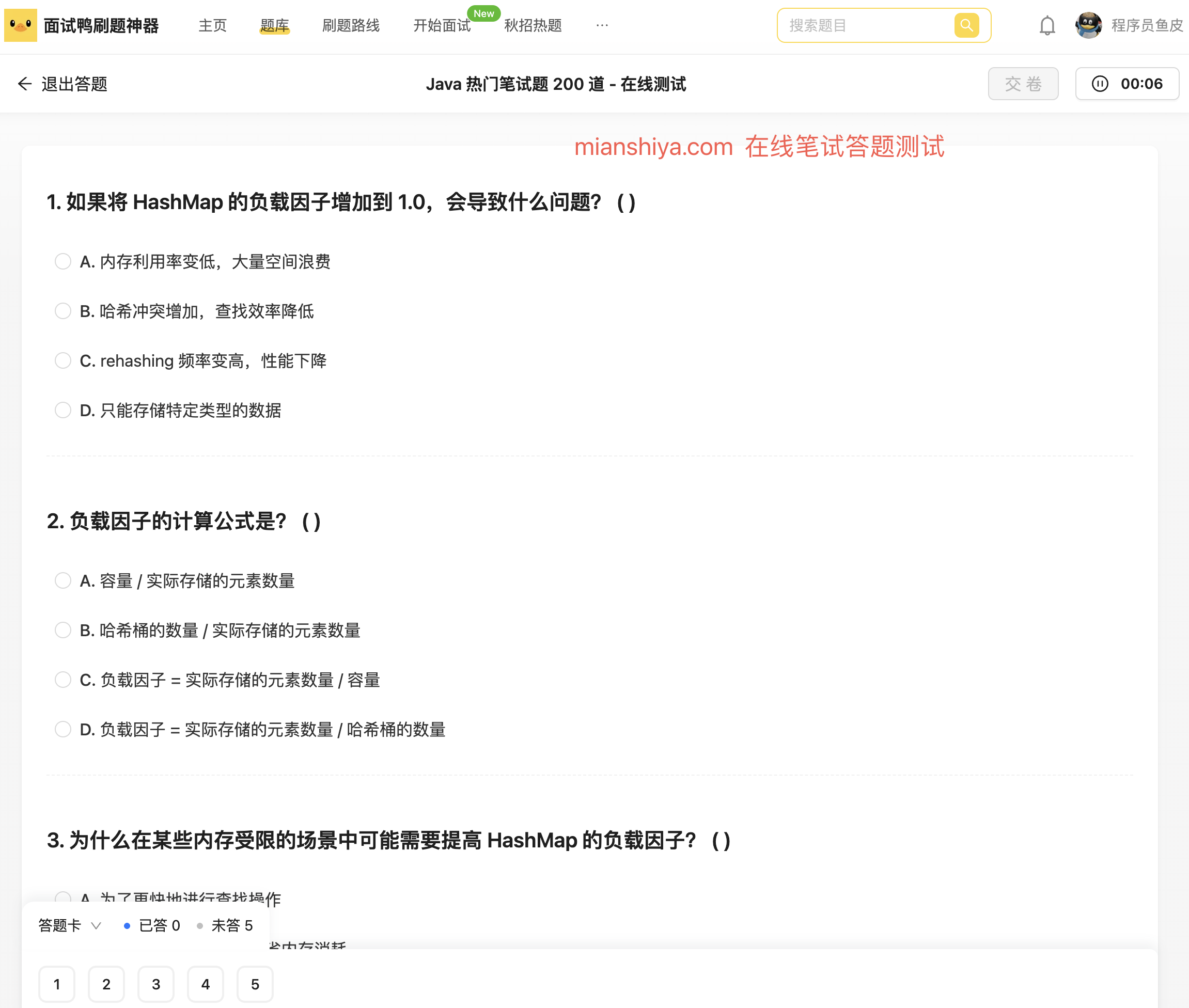Collapse the 答题卡 answer card chevron
The height and width of the screenshot is (1008, 1189).
(96, 925)
